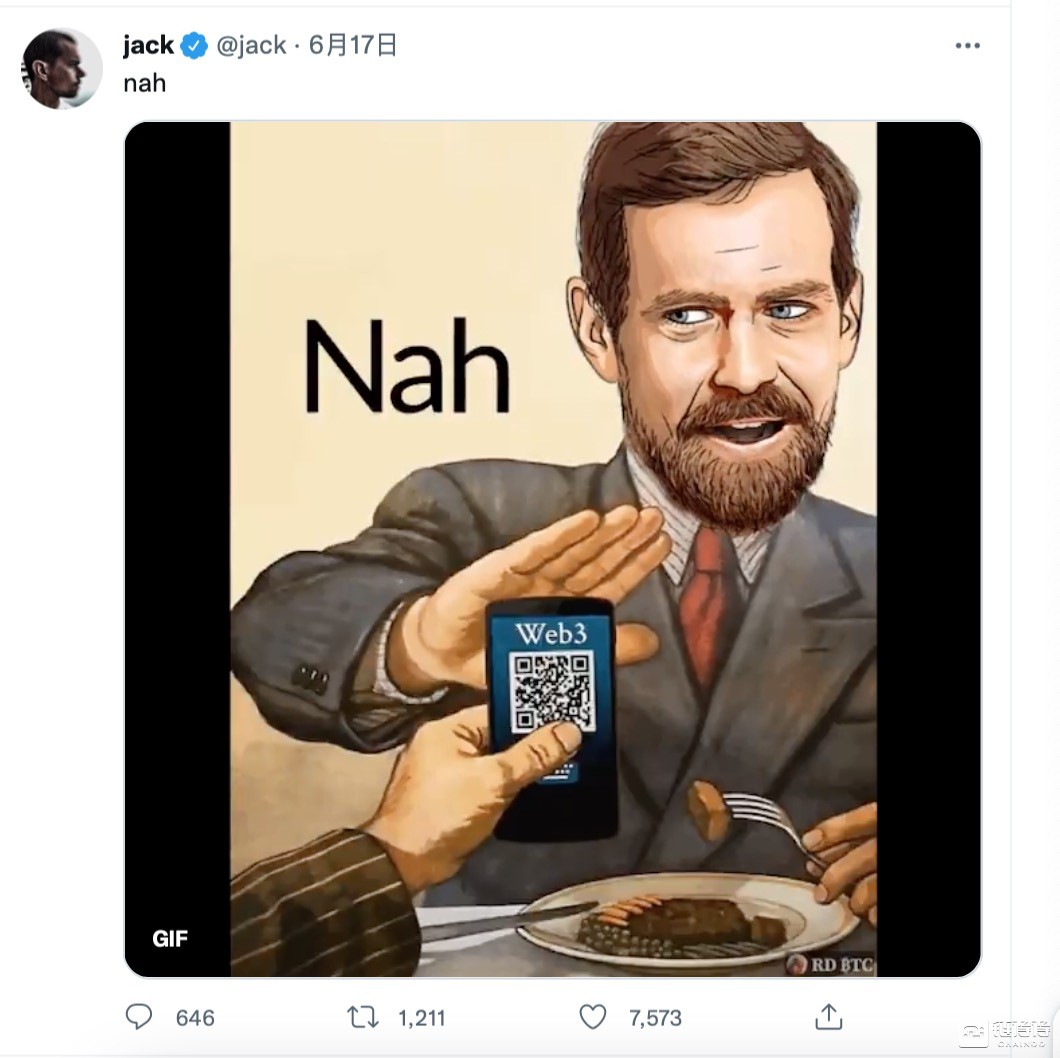Click the 646 replies count

coord(195,1017)
